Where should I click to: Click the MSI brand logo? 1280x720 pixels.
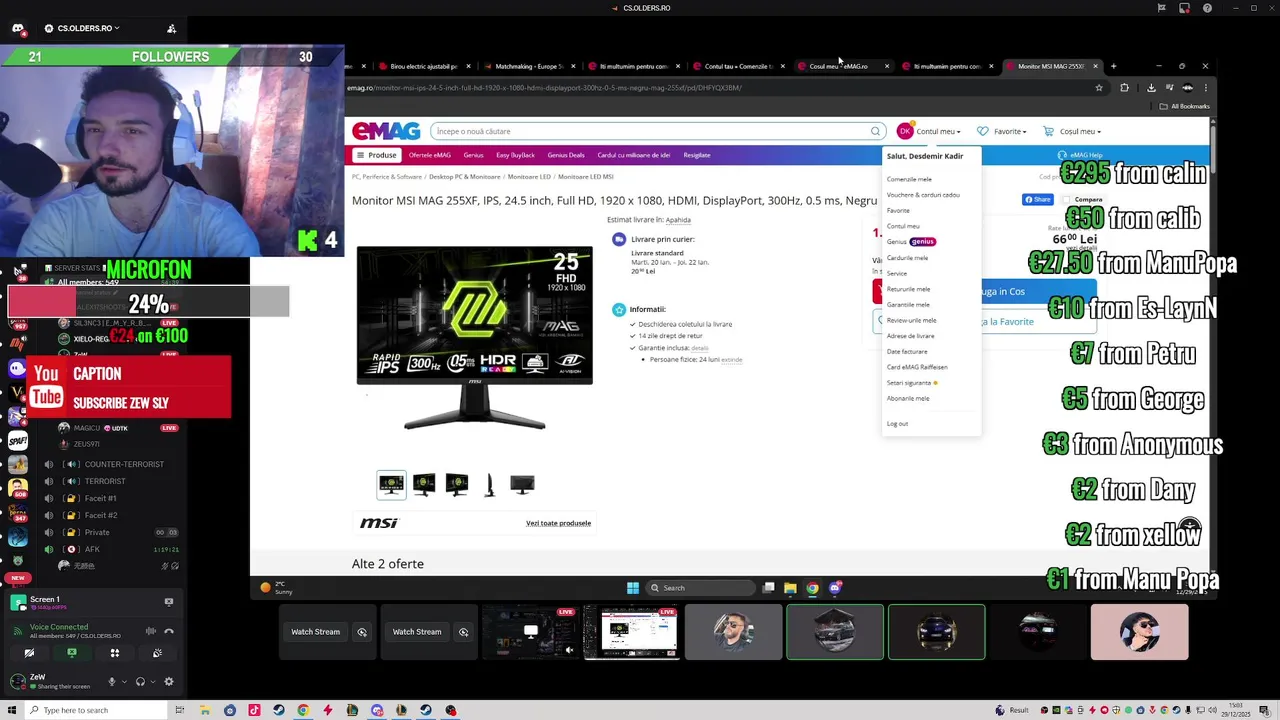pos(379,523)
